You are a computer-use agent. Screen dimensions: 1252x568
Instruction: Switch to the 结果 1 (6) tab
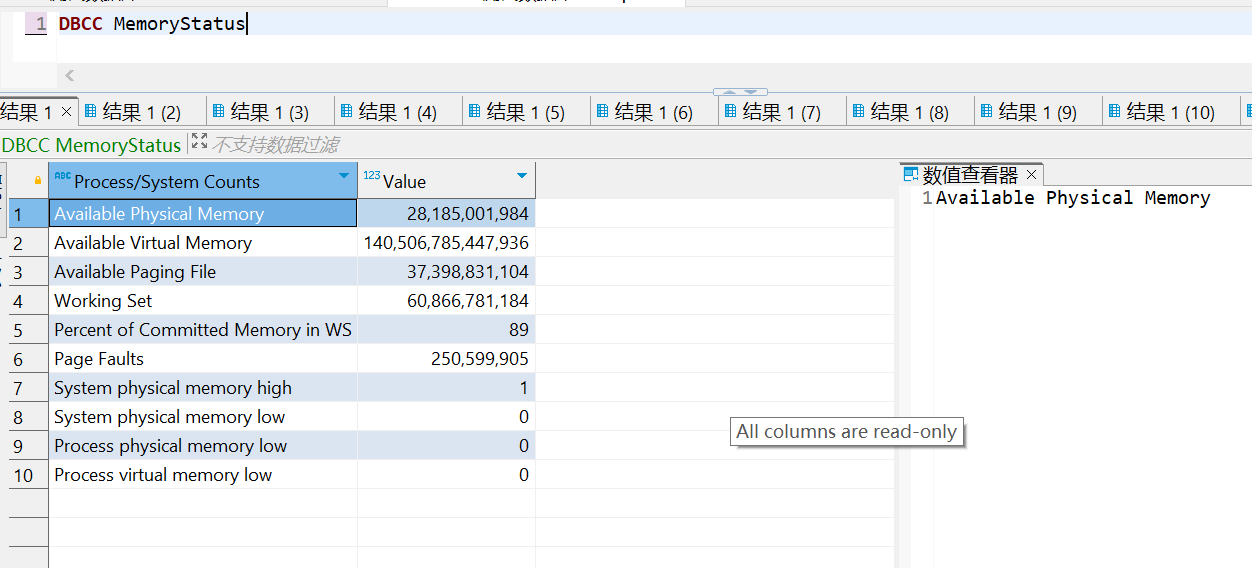[653, 112]
